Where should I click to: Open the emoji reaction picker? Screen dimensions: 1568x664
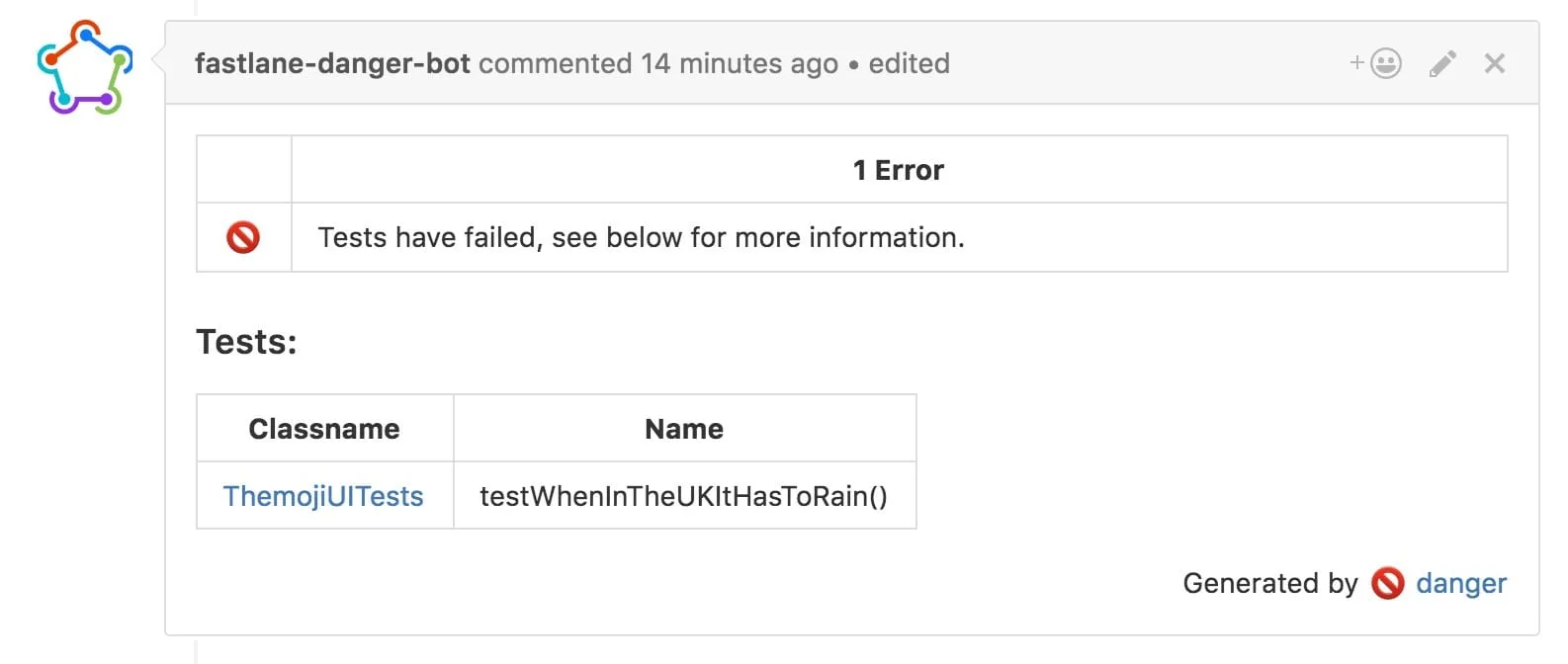click(1384, 62)
